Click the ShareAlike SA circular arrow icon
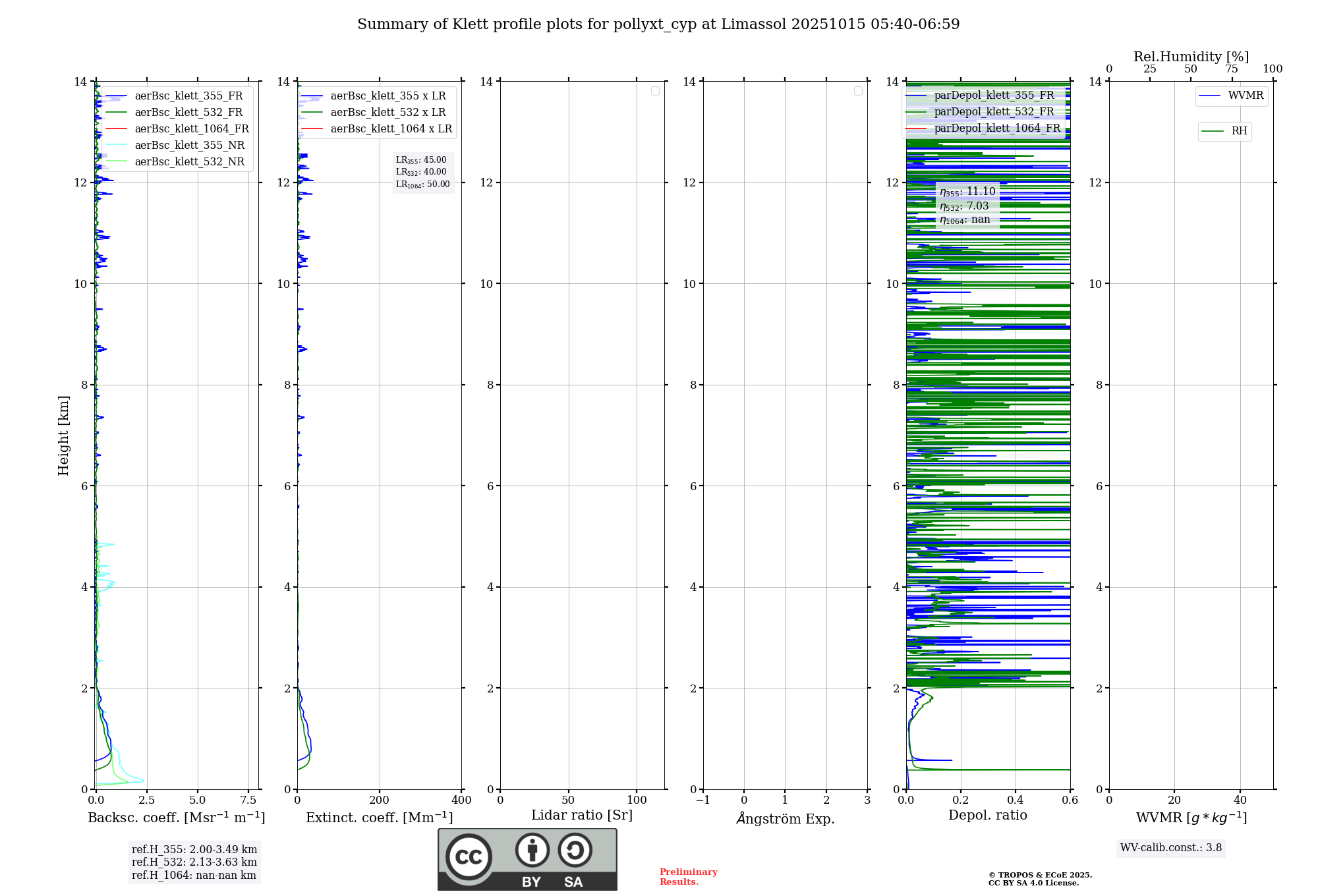1318x896 pixels. pyautogui.click(x=575, y=850)
